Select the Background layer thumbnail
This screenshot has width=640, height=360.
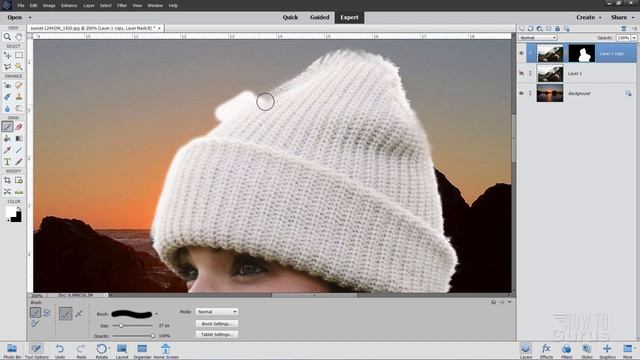coord(550,93)
